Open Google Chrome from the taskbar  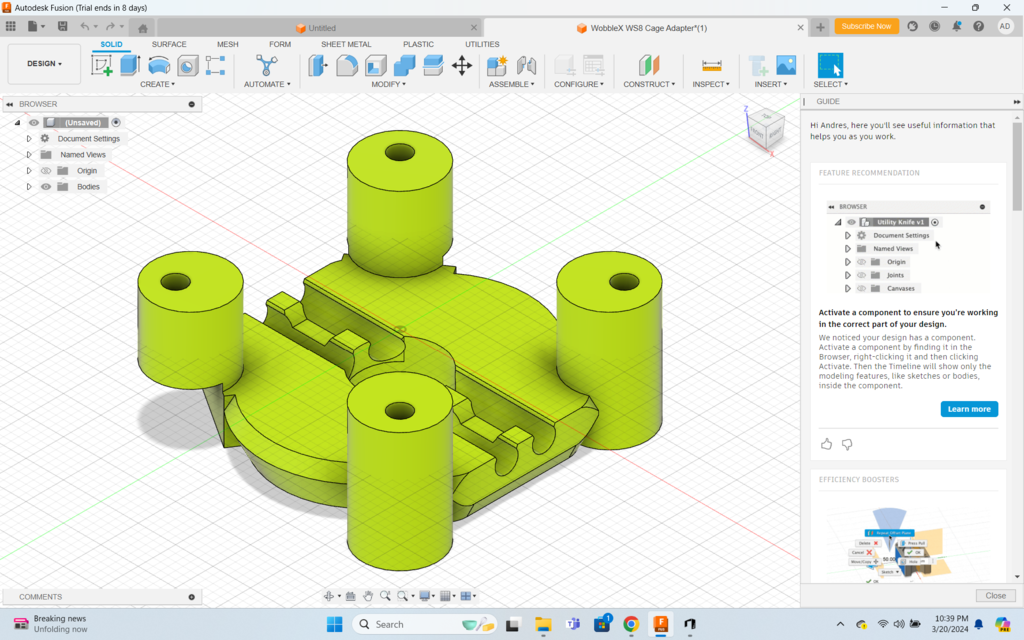coord(631,624)
